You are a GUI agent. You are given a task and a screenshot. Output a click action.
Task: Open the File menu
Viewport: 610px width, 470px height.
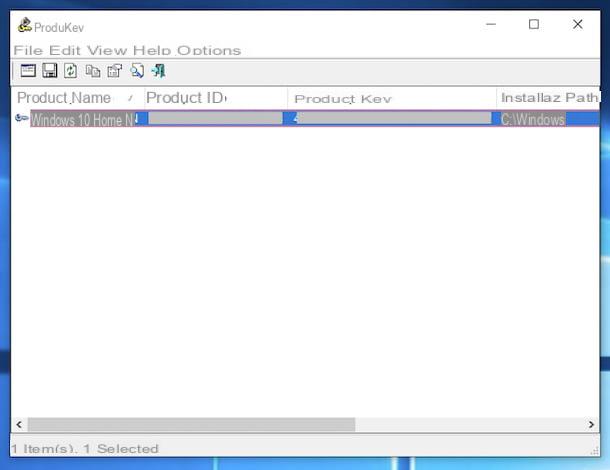[28, 50]
